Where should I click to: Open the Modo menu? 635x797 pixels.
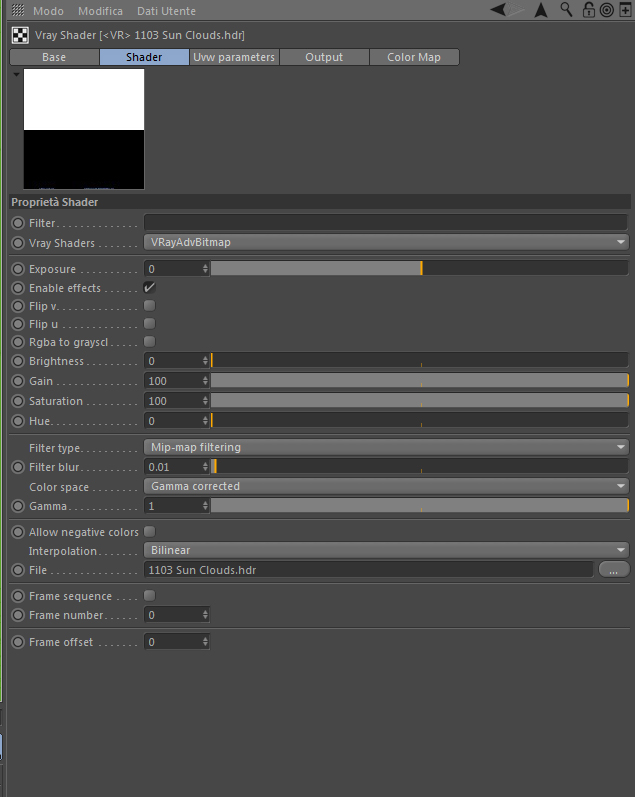point(48,11)
